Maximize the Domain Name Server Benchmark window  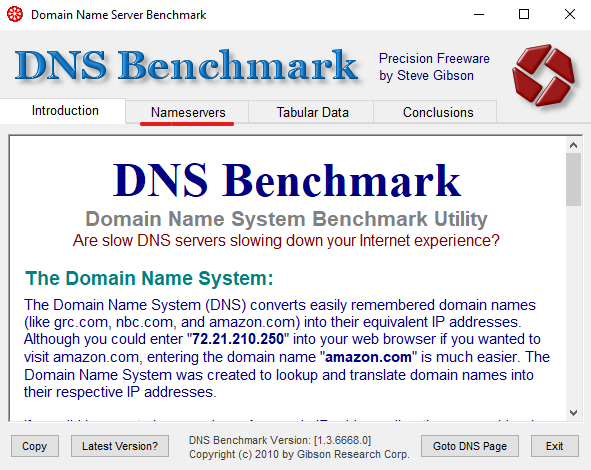pos(524,14)
